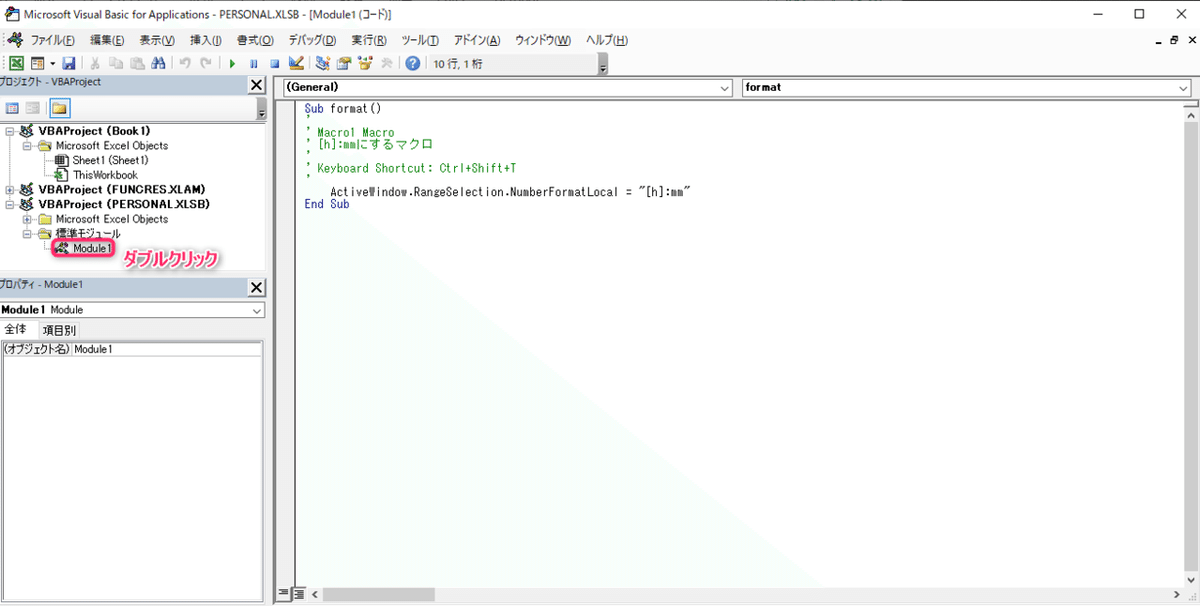Screen dimensions: 1200x606
Task: Close the Project Explorer pane
Action: pos(257,86)
